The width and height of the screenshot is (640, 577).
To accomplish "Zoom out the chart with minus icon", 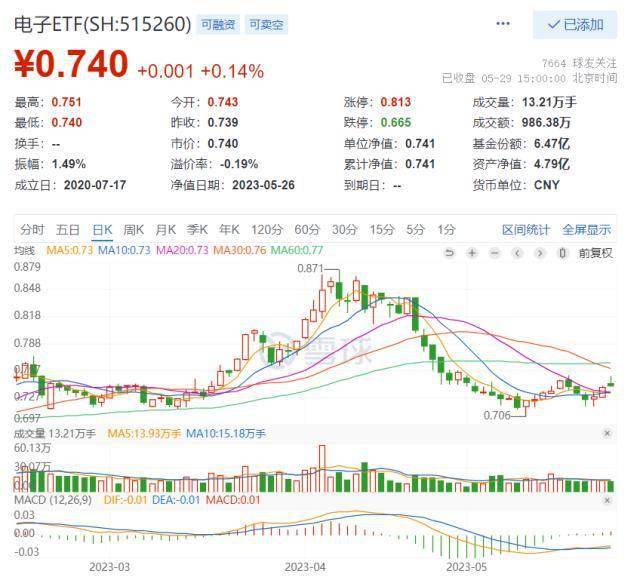I will (x=494, y=251).
